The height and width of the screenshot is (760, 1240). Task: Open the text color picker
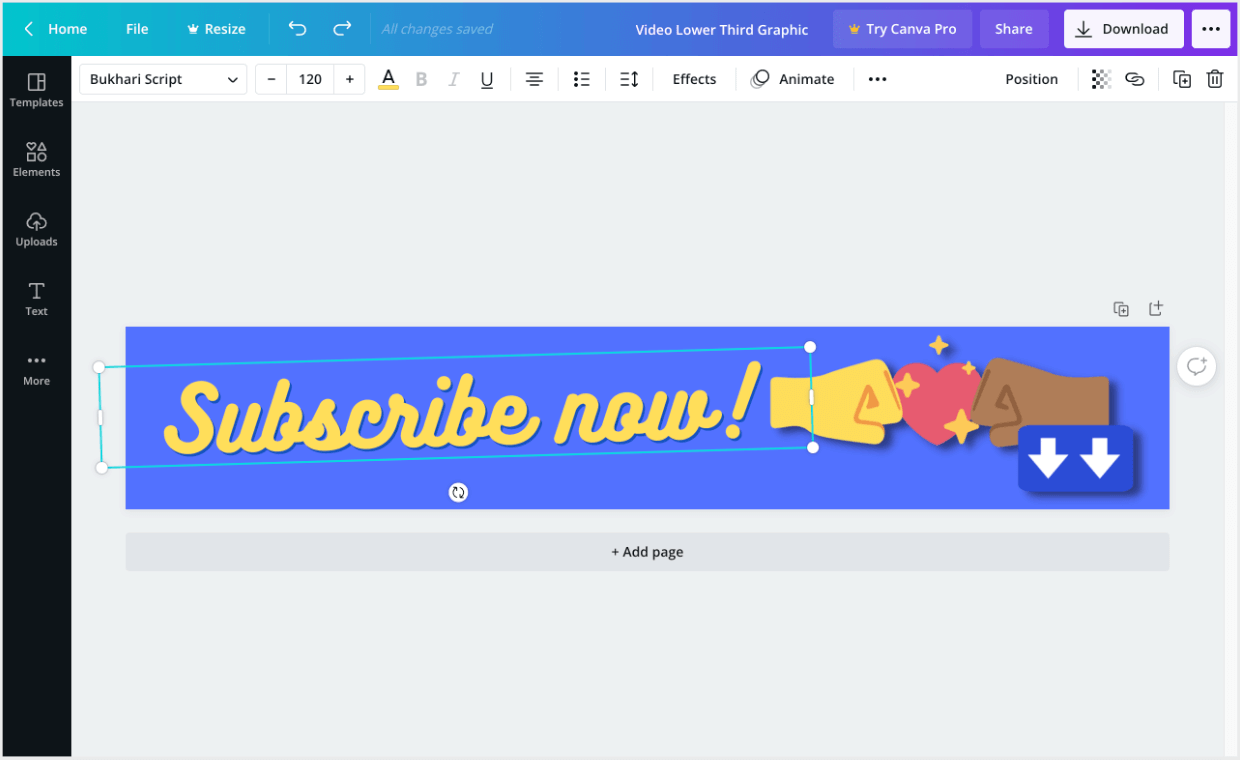coord(388,79)
